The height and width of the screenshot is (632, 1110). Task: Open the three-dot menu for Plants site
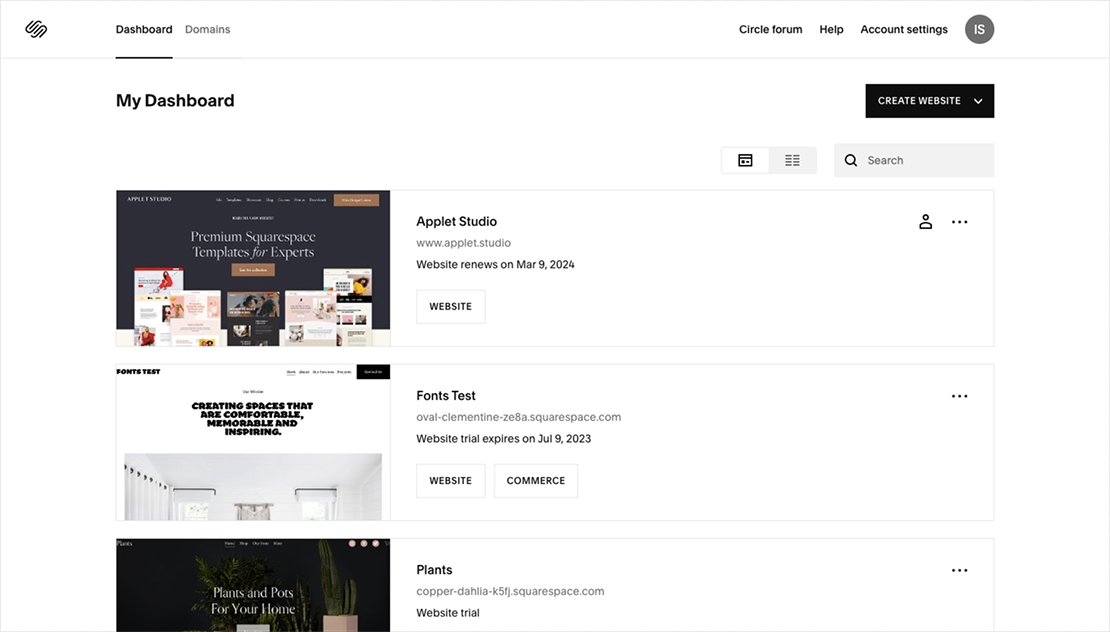point(960,569)
